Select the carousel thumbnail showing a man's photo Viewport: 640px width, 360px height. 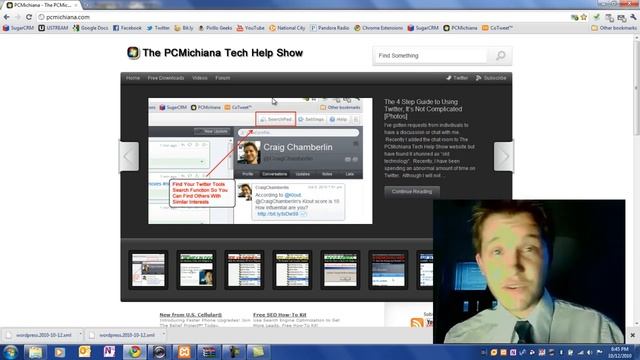pyautogui.click(x=196, y=270)
